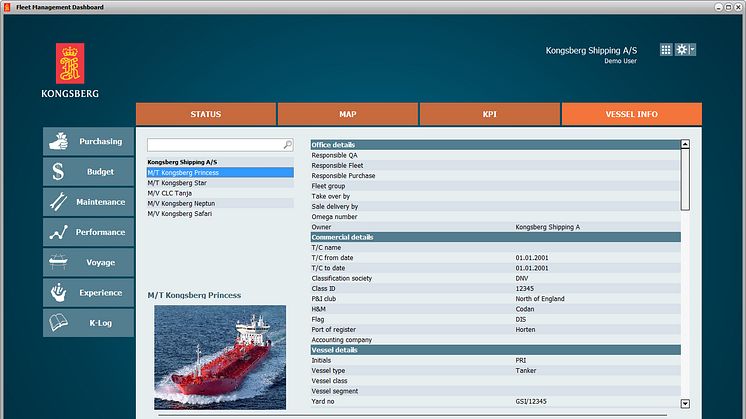The height and width of the screenshot is (419, 746).
Task: Click the Kongsberg Shipping A/S header name
Action: (591, 50)
